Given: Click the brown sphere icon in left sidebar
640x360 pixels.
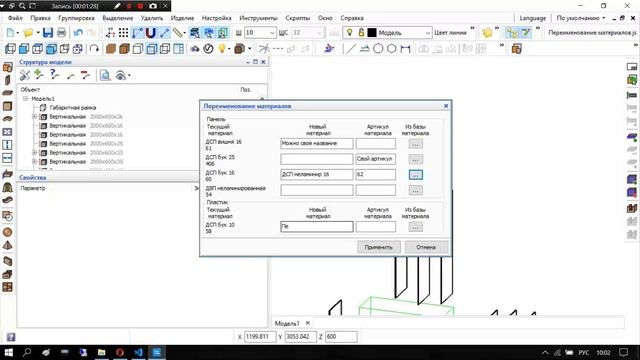Looking at the screenshot, I should pyautogui.click(x=7, y=232).
